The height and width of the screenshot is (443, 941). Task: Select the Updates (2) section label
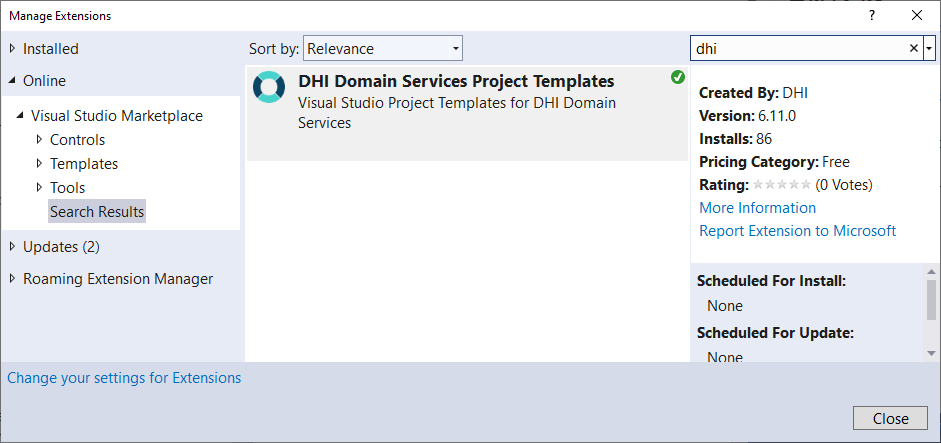coord(61,247)
